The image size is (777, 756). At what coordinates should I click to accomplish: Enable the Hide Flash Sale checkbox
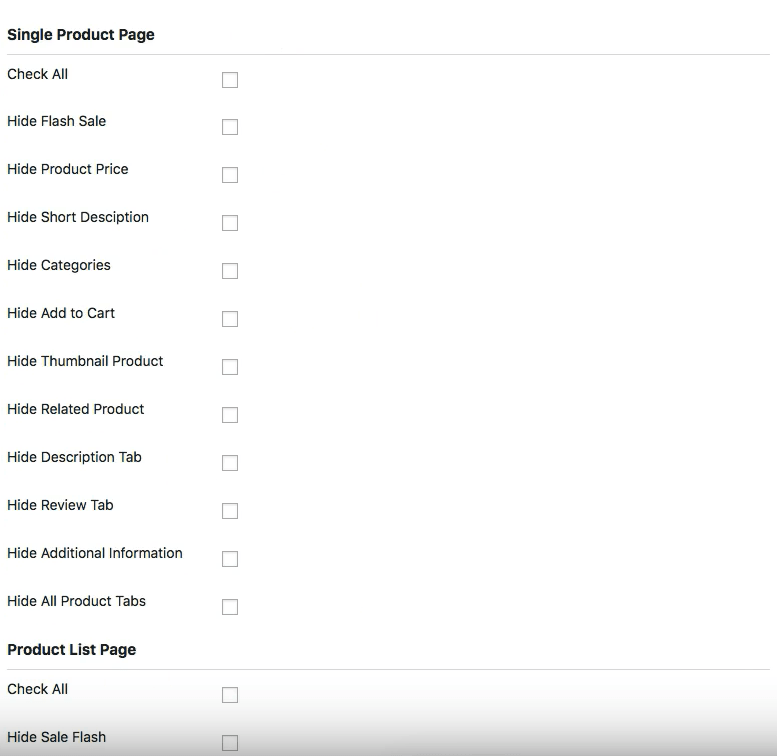(230, 127)
